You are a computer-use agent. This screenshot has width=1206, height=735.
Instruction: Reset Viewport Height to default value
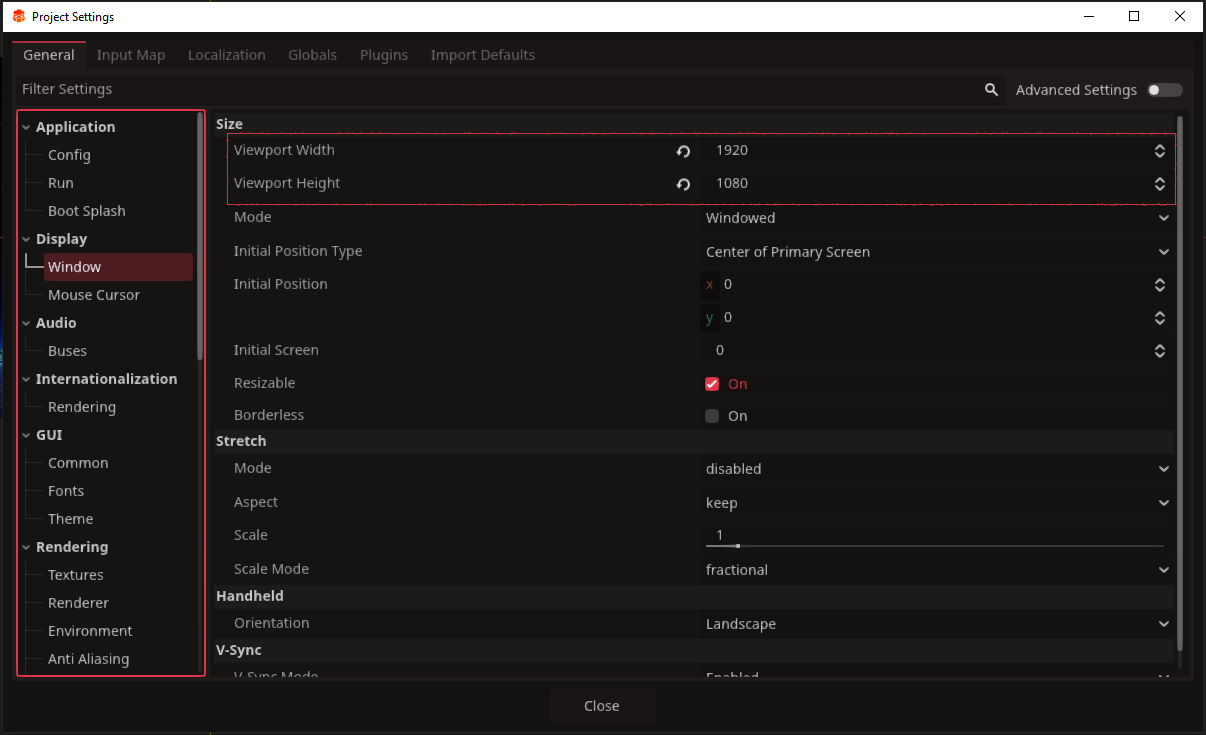pyautogui.click(x=683, y=184)
